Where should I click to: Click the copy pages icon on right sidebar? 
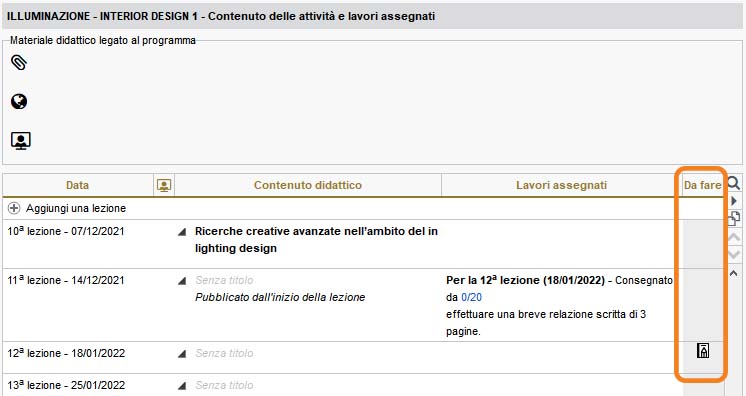[734, 218]
